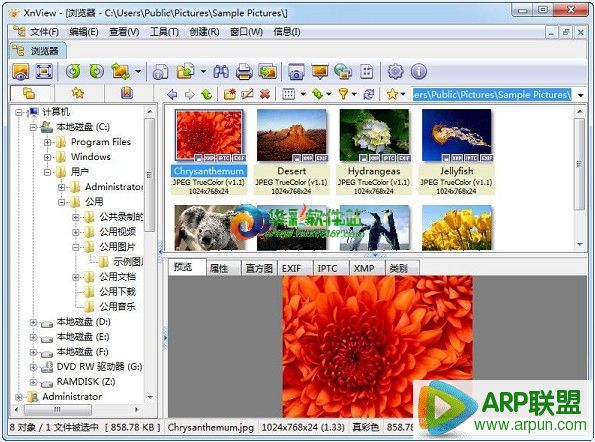Click the view mode thumbnails grid icon
This screenshot has width=595, height=442.
[x=289, y=94]
